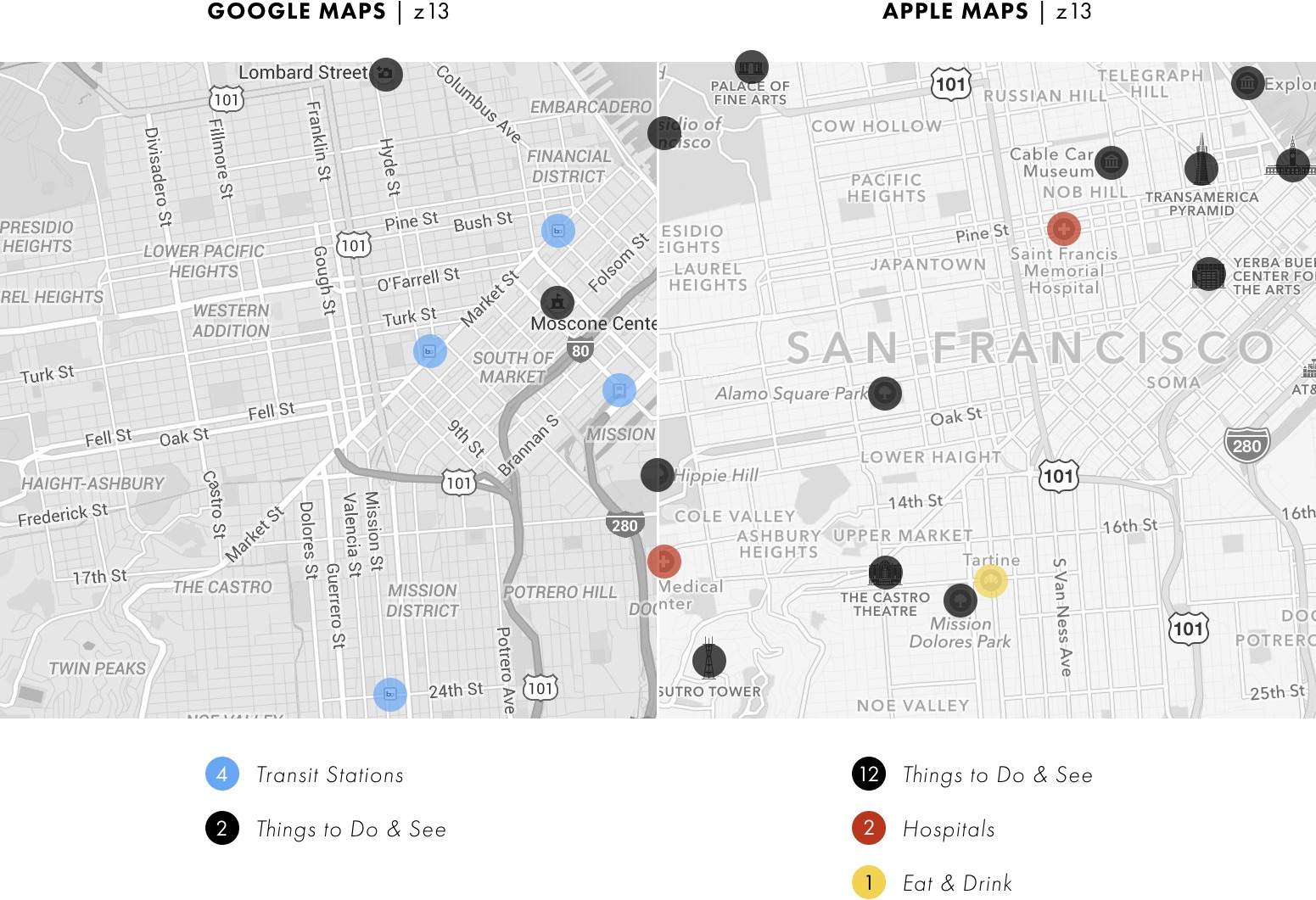Screen dimensions: 1316x900
Task: Click the JAPANTOWN label
Action: [928, 265]
